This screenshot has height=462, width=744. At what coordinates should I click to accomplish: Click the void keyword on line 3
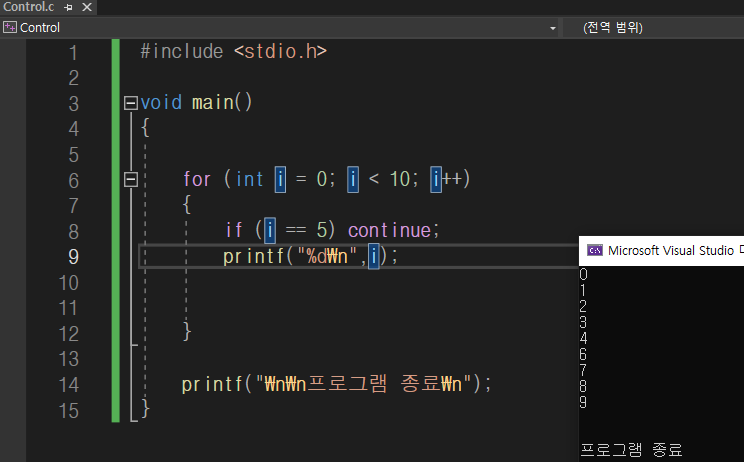pos(161,102)
